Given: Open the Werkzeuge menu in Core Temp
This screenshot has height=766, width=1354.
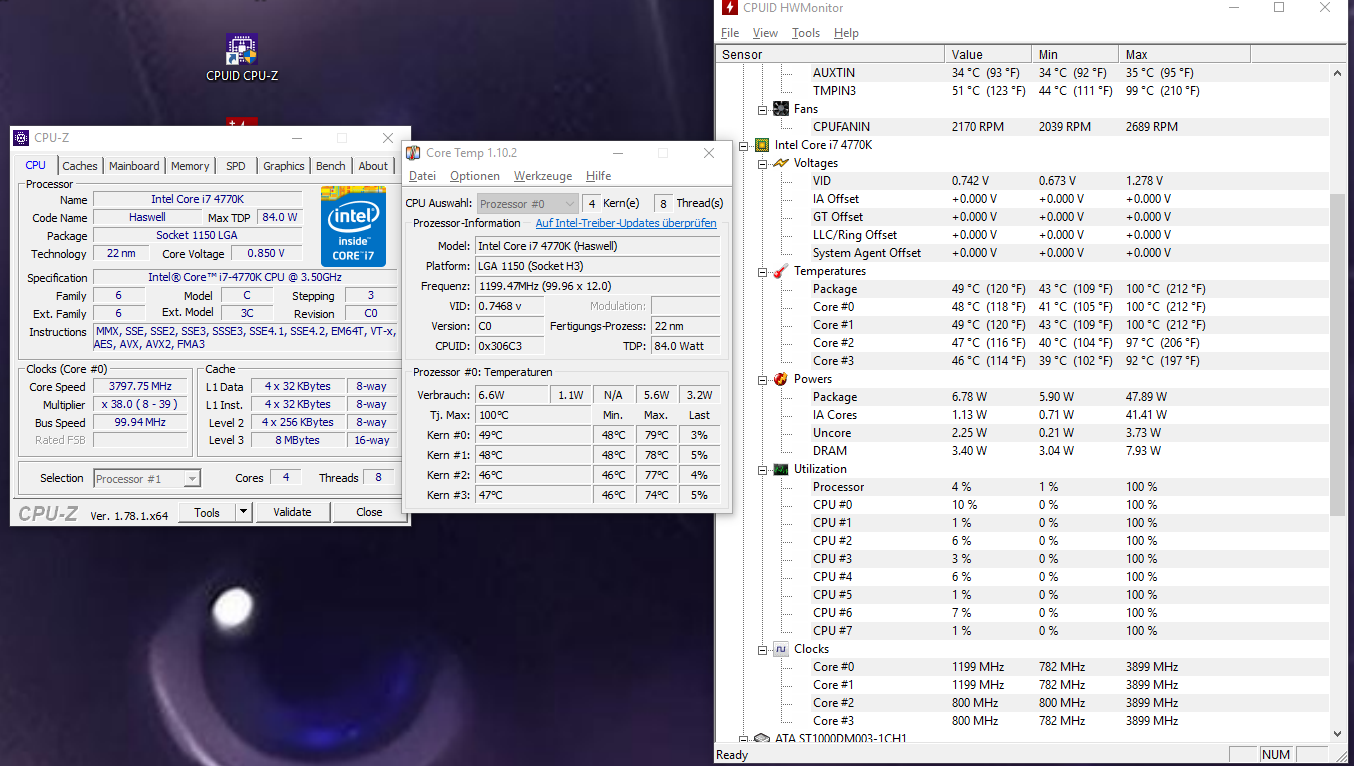Looking at the screenshot, I should 543,176.
